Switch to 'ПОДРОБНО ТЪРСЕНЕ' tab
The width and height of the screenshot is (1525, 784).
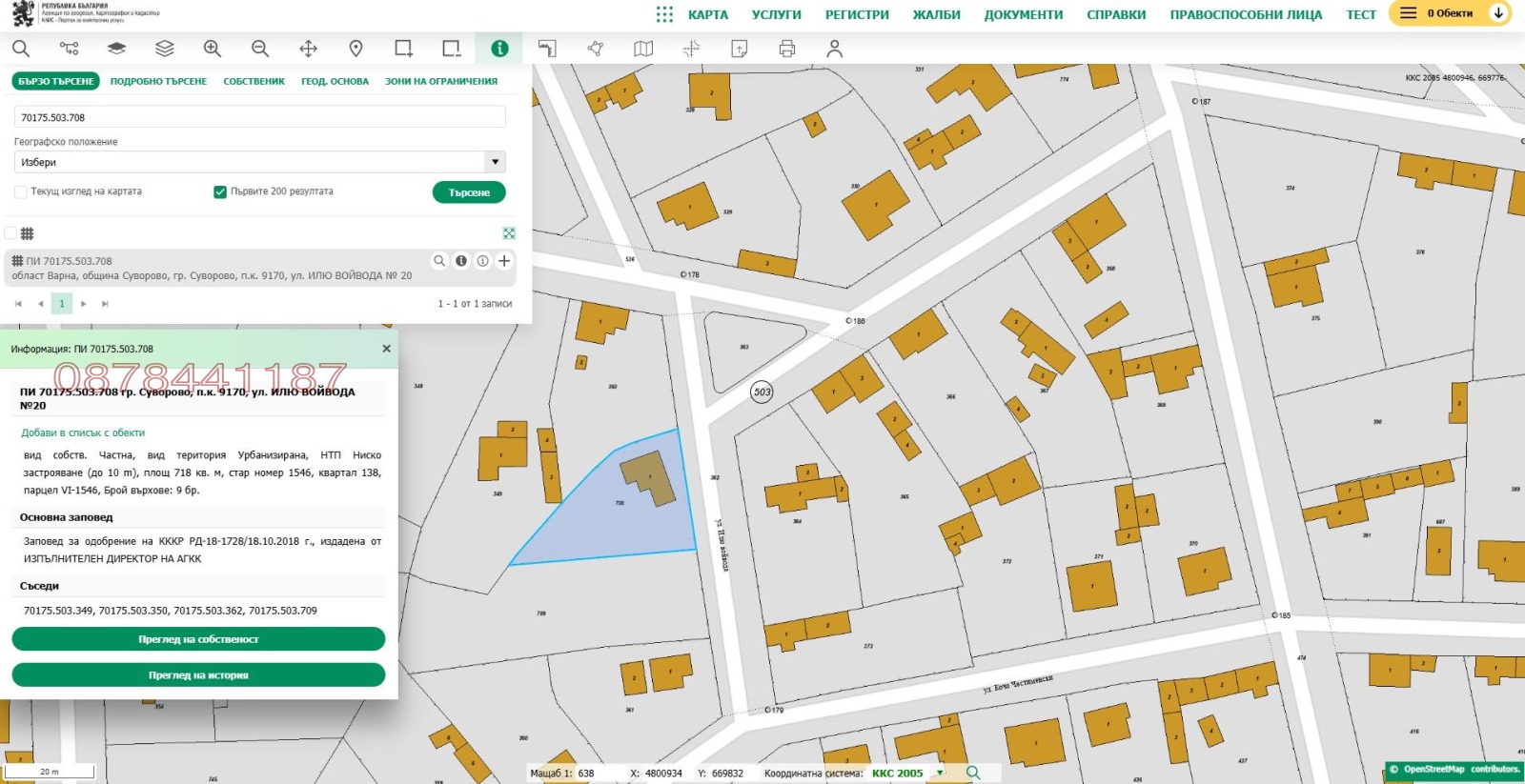coord(158,82)
